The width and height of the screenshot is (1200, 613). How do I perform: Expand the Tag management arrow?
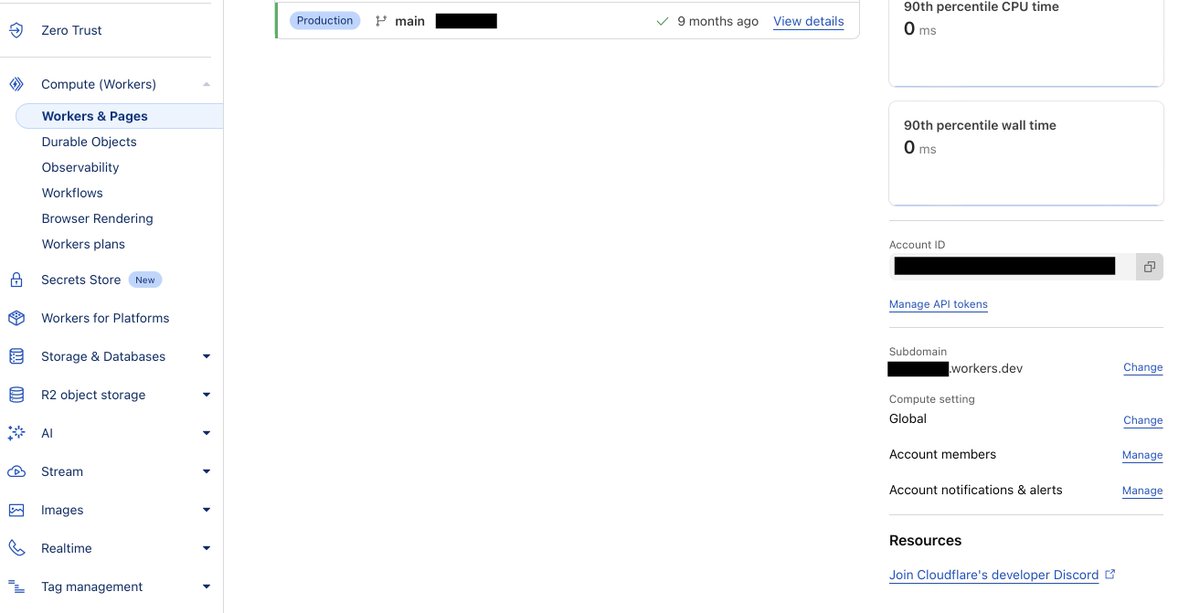click(x=206, y=587)
